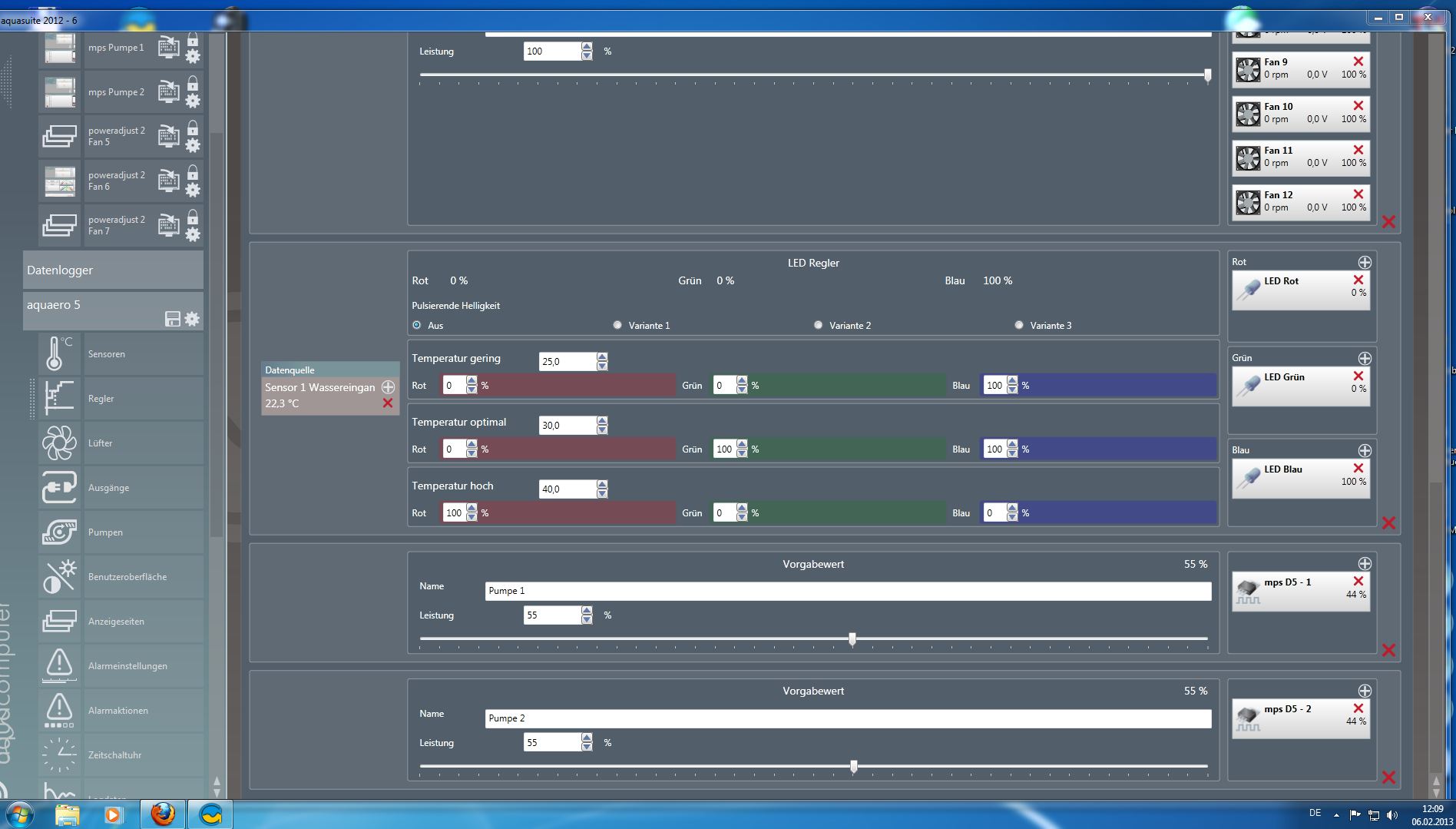Remove Sensor 1 Wassereingang data source
1456x829 pixels.
[388, 403]
